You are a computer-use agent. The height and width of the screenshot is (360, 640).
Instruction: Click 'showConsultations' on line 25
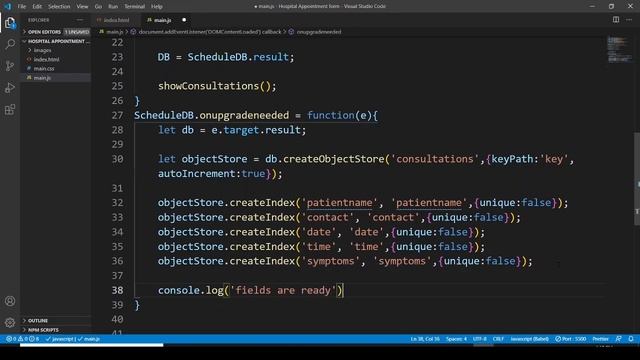click(x=209, y=86)
